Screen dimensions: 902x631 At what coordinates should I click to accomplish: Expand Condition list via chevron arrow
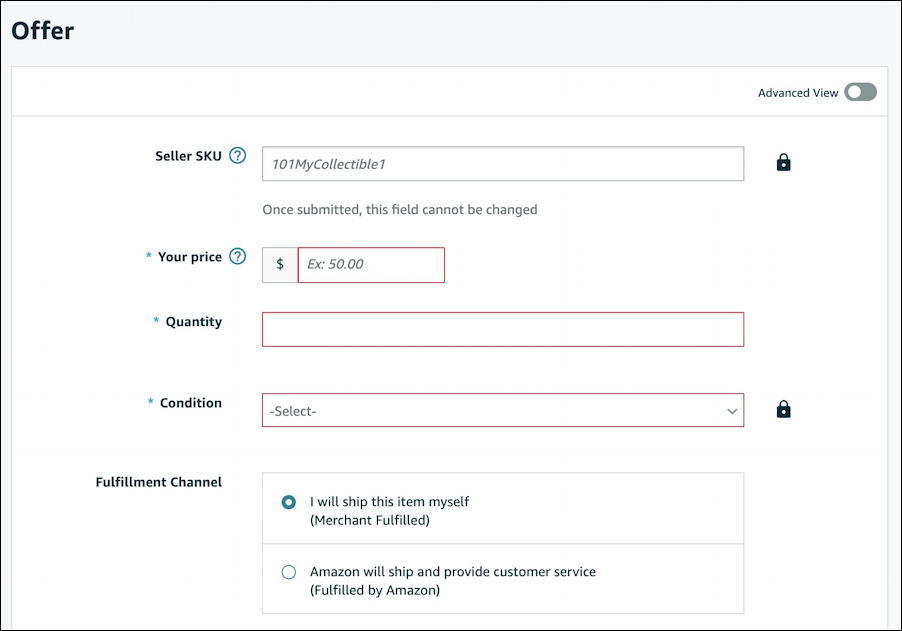732,411
